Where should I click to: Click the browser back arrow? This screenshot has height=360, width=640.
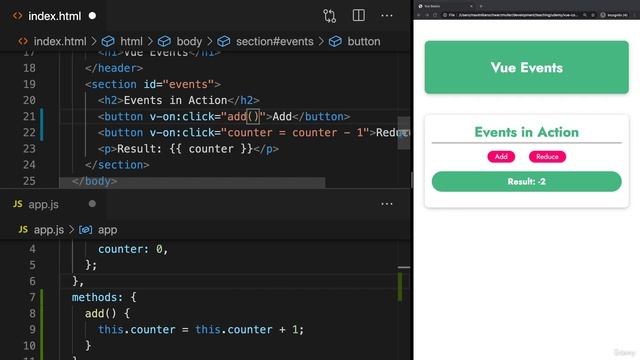tap(419, 15)
